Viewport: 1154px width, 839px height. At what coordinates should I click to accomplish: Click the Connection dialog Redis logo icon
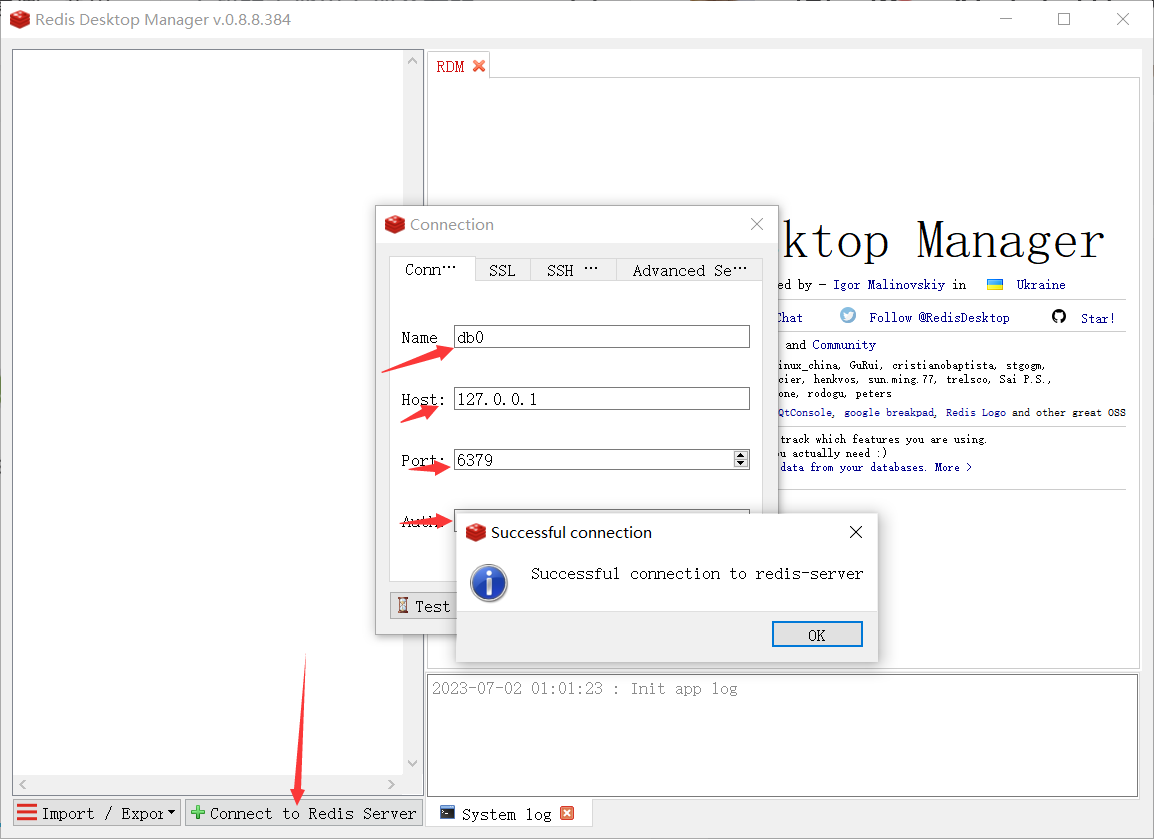pyautogui.click(x=395, y=224)
